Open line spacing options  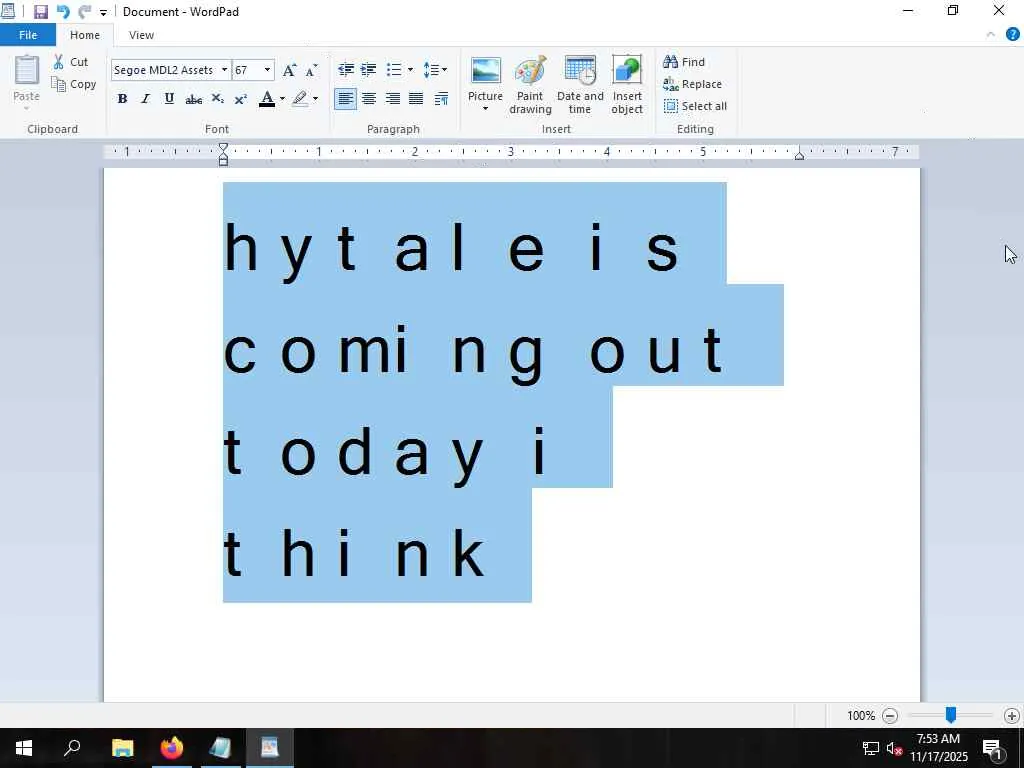point(434,69)
